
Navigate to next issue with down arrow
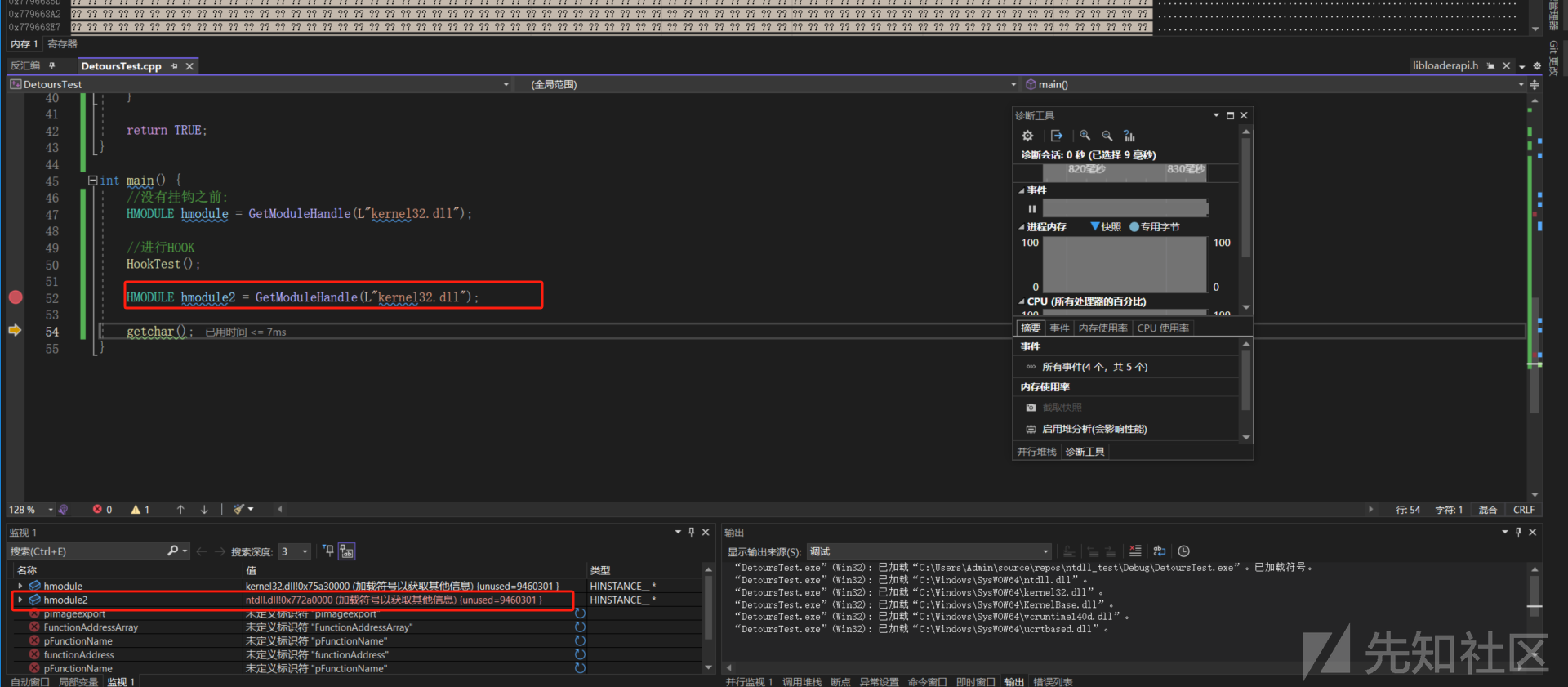coord(204,510)
